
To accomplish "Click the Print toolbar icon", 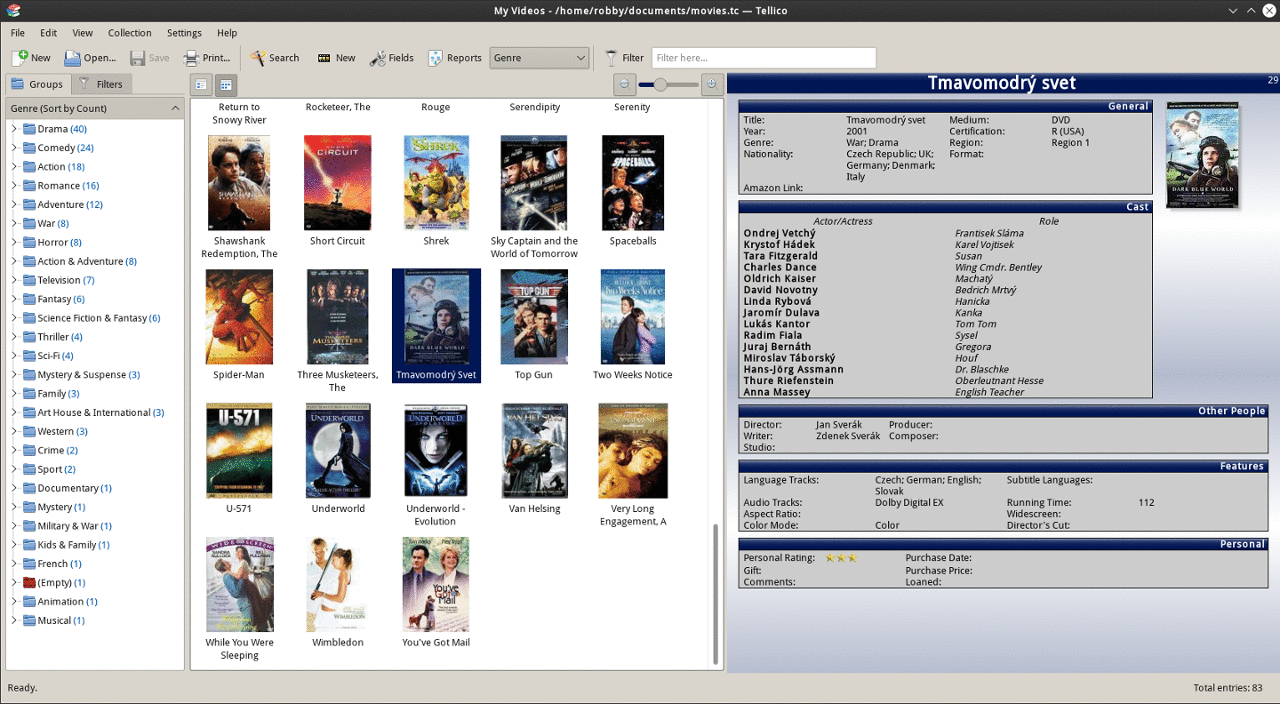I will (193, 58).
